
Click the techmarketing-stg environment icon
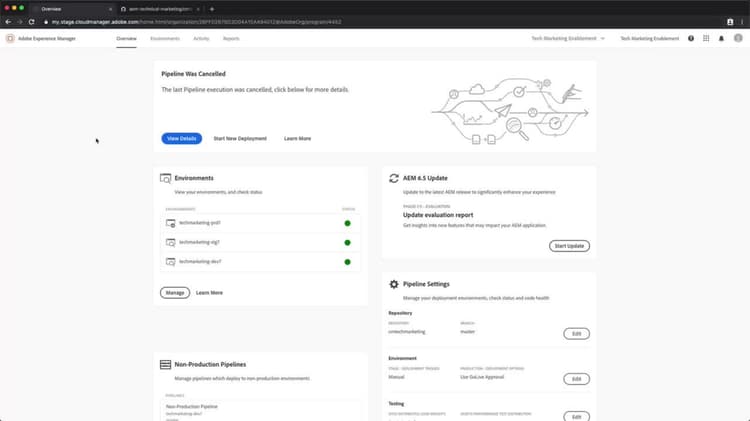pos(170,243)
